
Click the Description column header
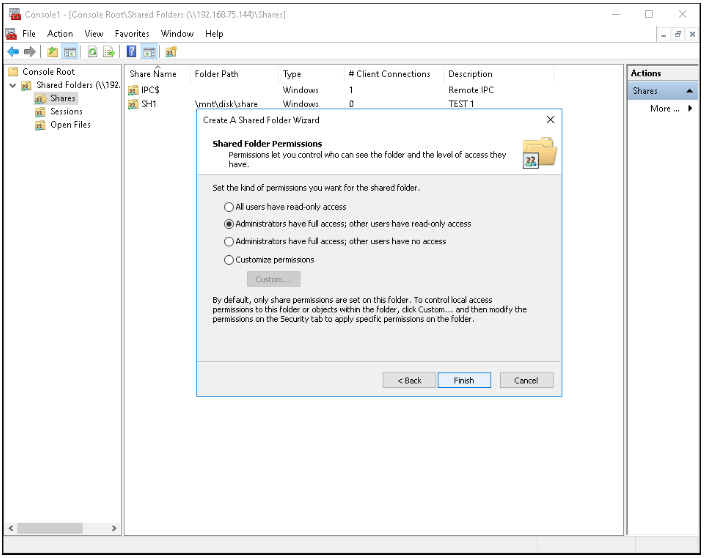point(499,74)
